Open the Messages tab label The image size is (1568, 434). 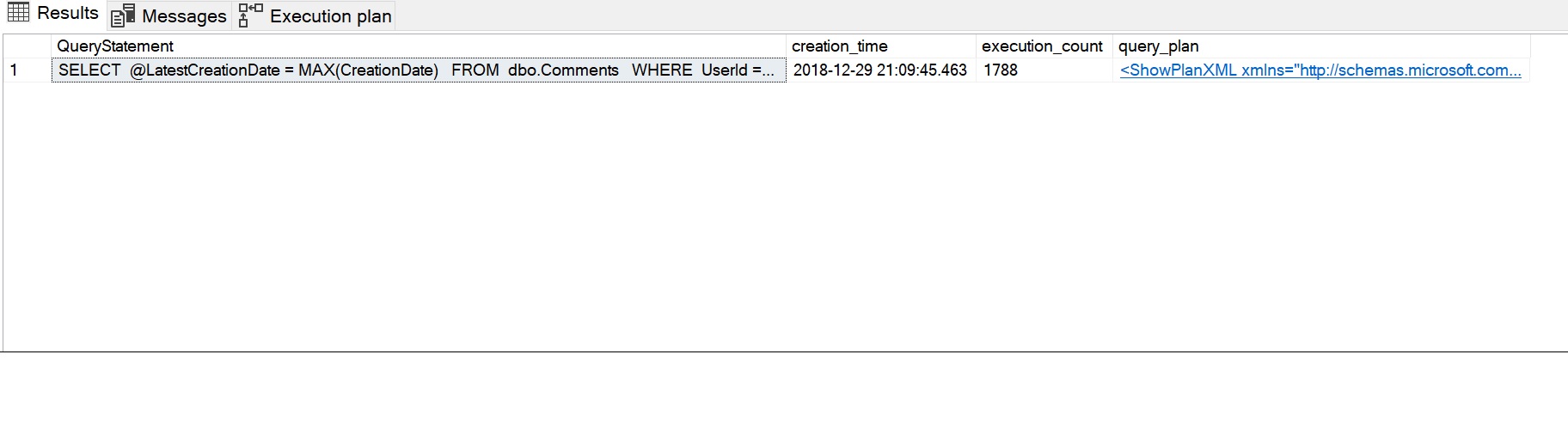click(184, 16)
